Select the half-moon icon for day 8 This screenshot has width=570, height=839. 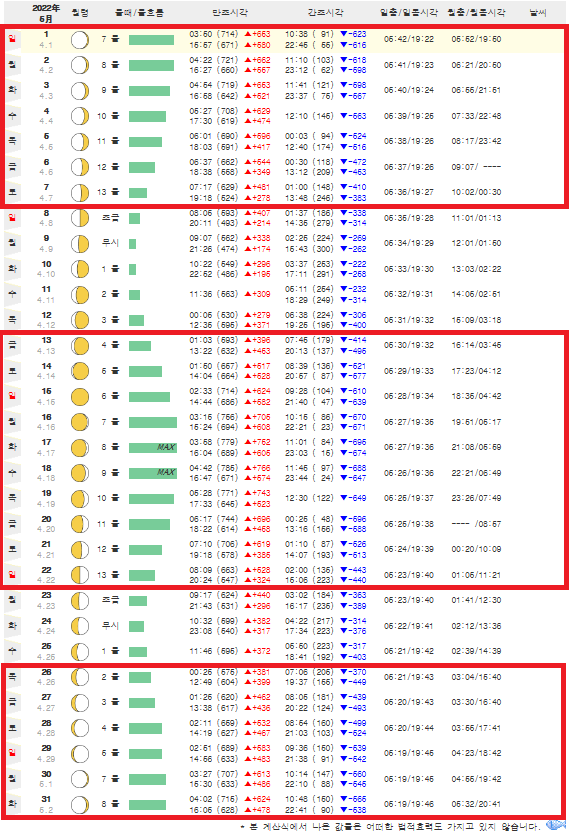tap(80, 218)
